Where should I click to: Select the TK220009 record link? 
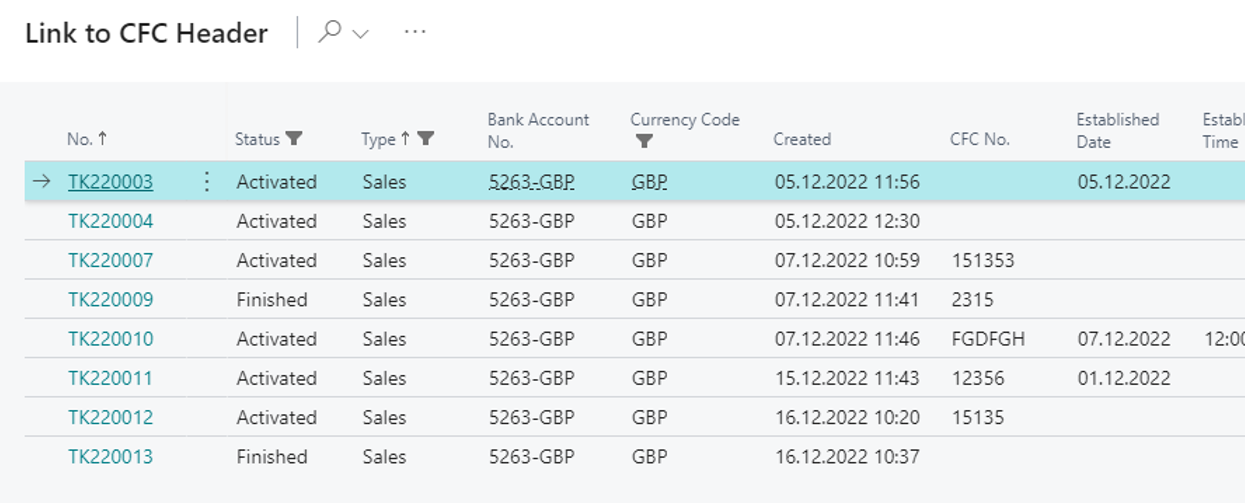point(110,299)
